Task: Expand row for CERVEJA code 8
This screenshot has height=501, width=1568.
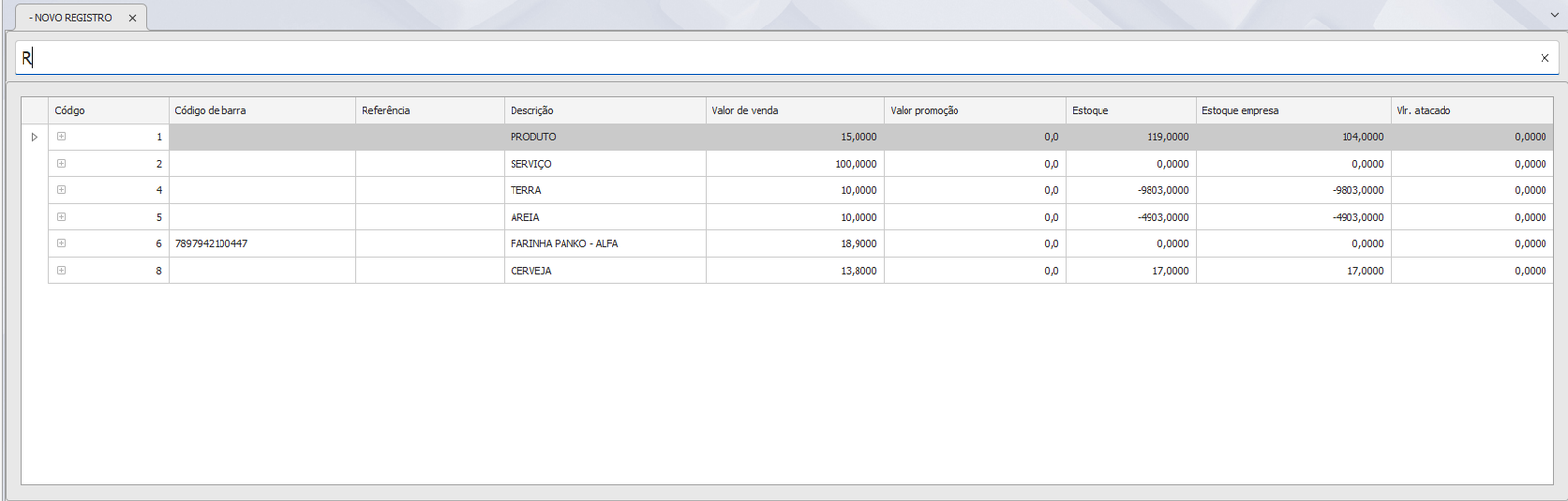Action: [x=61, y=270]
